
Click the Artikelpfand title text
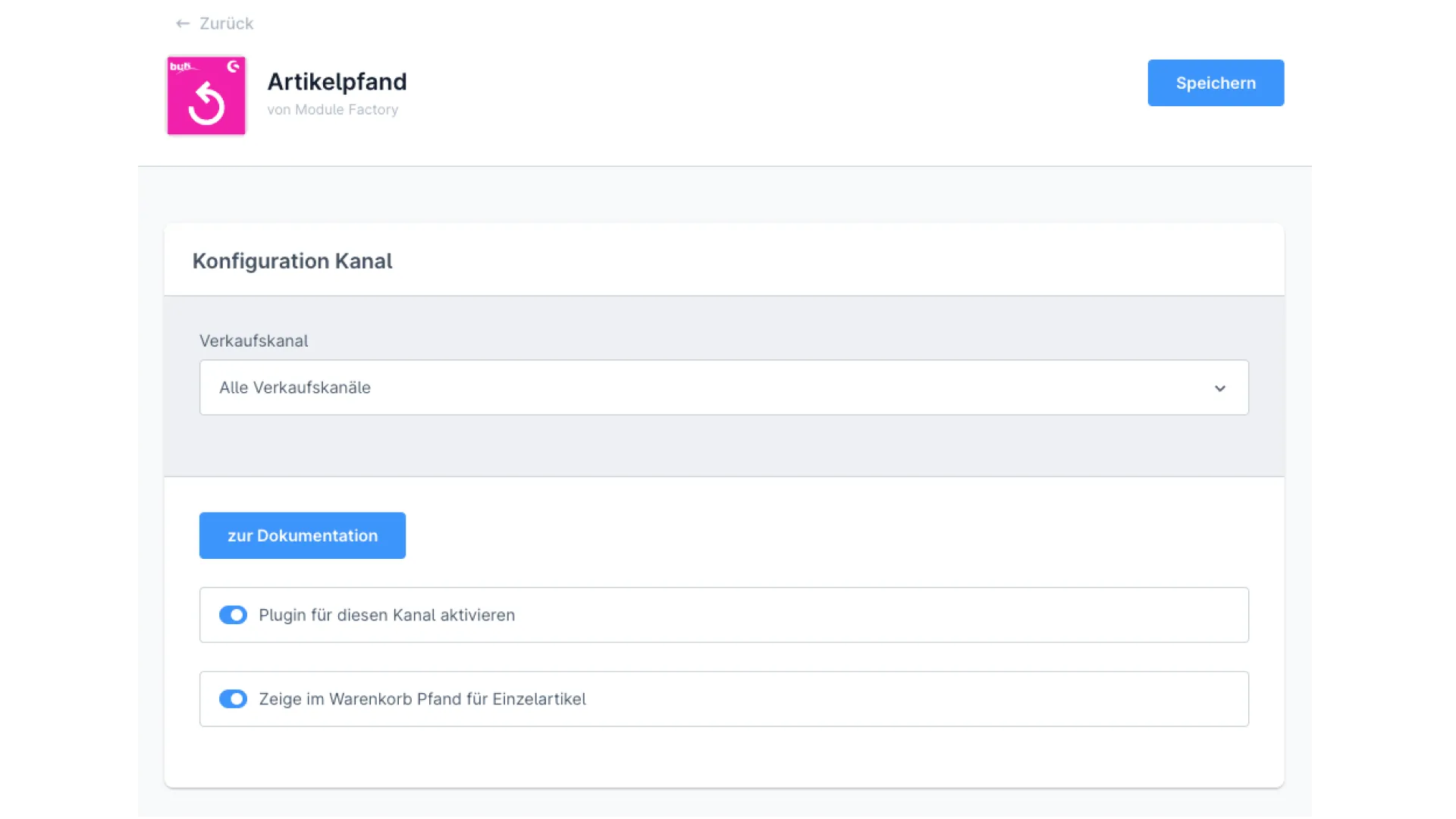pos(337,82)
